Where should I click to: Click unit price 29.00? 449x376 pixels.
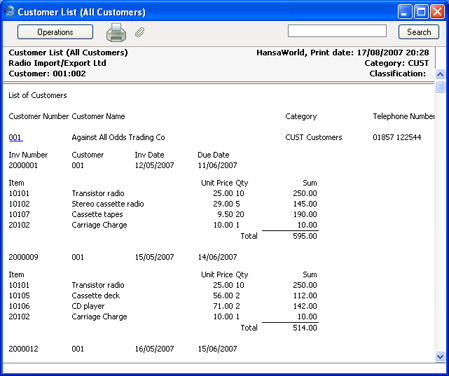pyautogui.click(x=223, y=204)
